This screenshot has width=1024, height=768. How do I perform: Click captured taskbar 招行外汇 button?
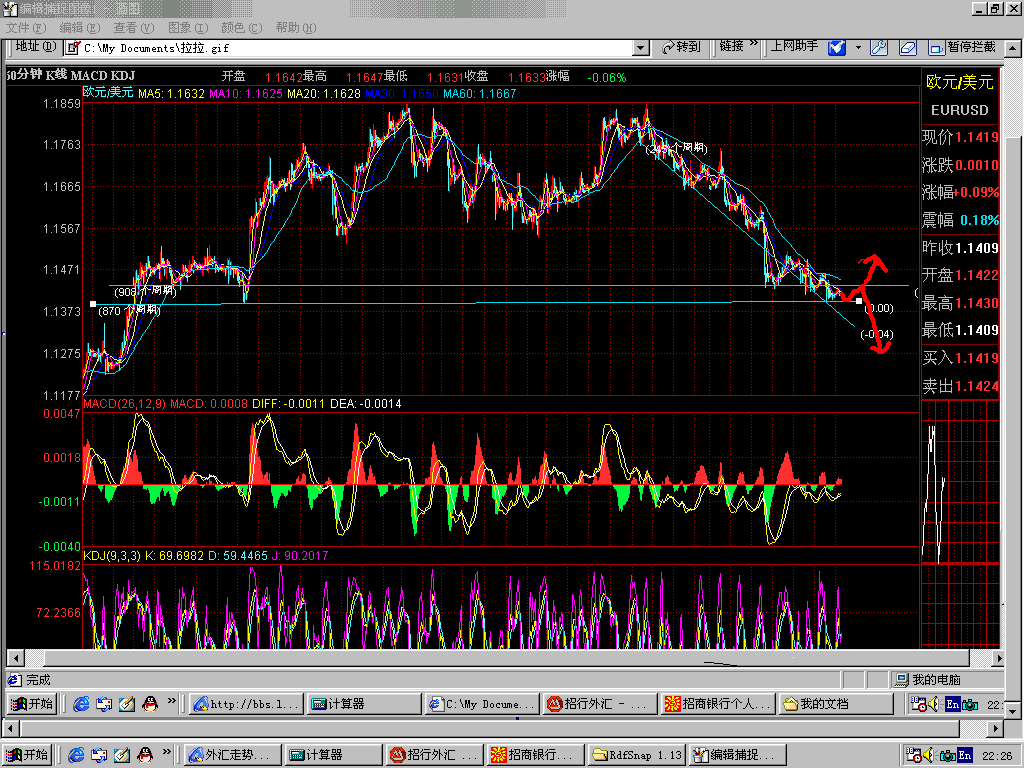point(600,703)
